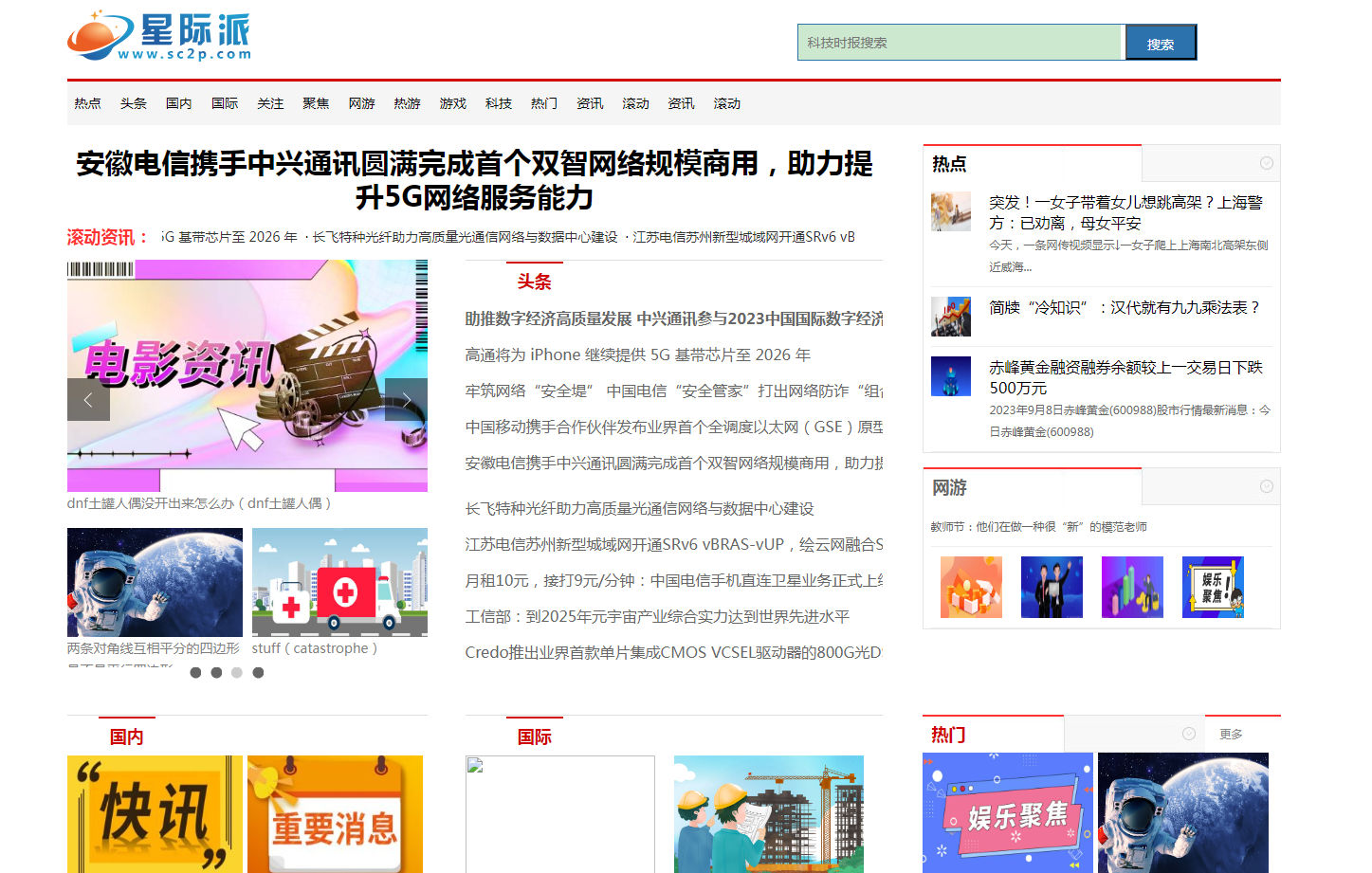Open the construction workers image in 国际 section
Image resolution: width=1372 pixels, height=873 pixels.
click(769, 814)
